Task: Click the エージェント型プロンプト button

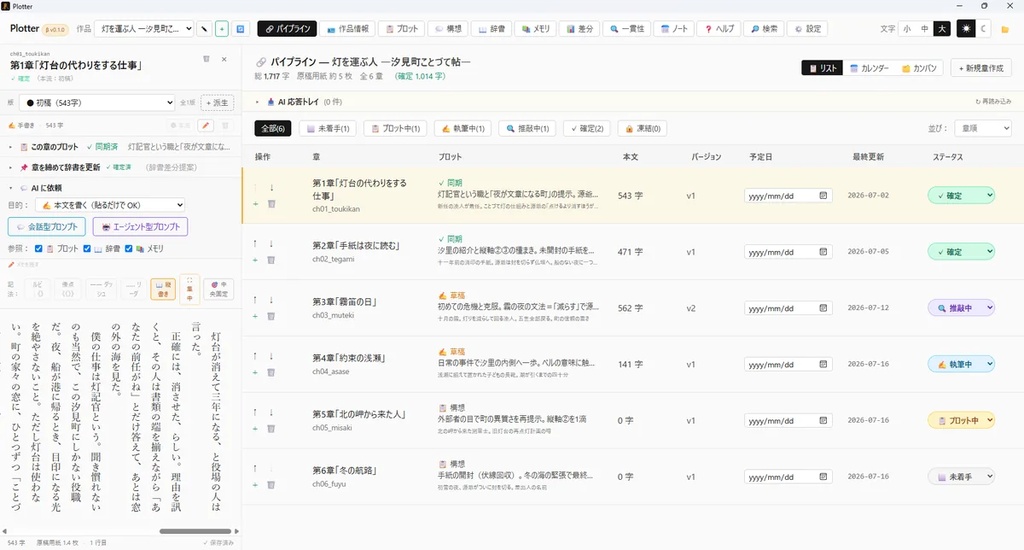Action: [x=140, y=227]
